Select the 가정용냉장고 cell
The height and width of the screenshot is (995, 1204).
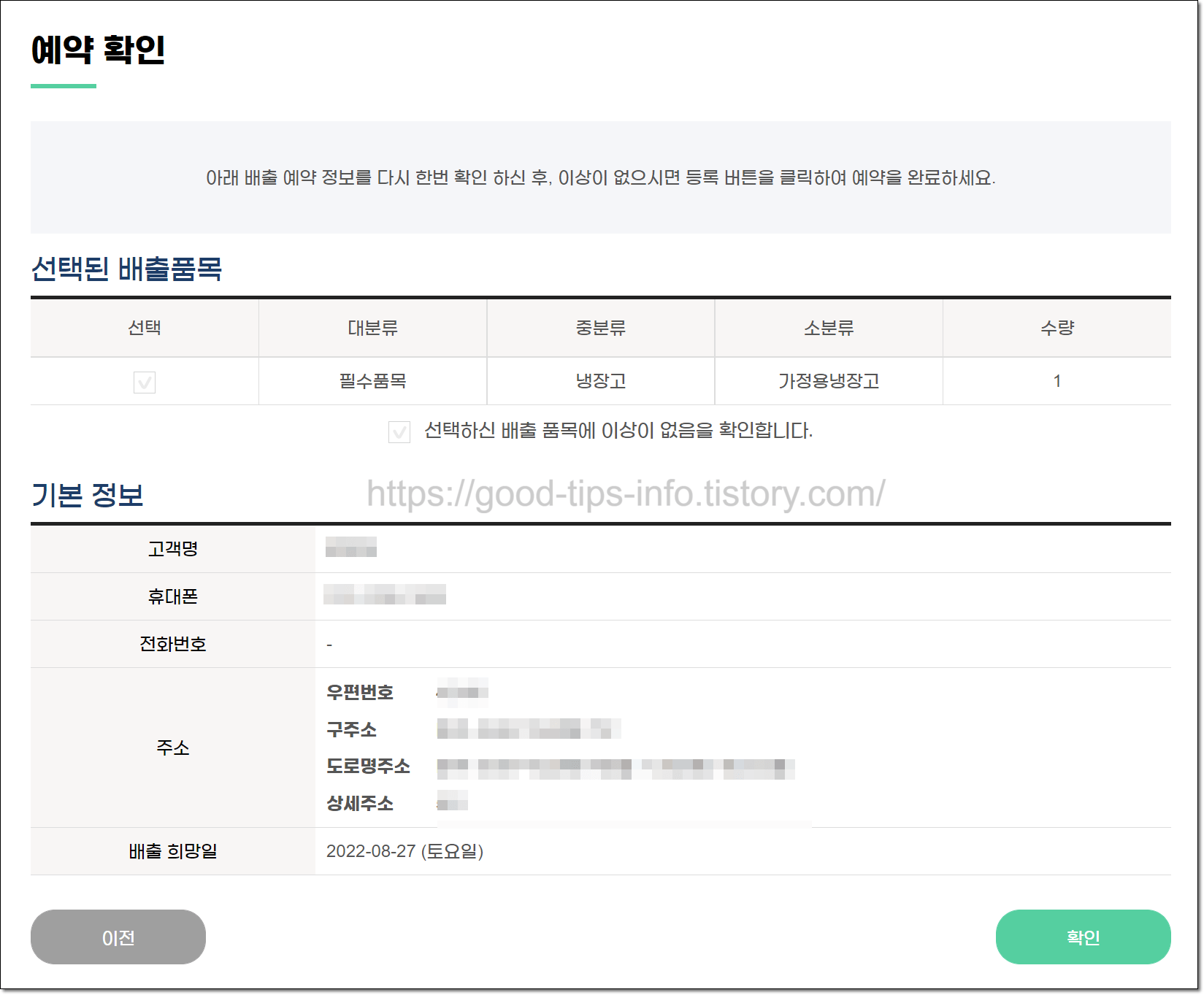[x=829, y=381]
